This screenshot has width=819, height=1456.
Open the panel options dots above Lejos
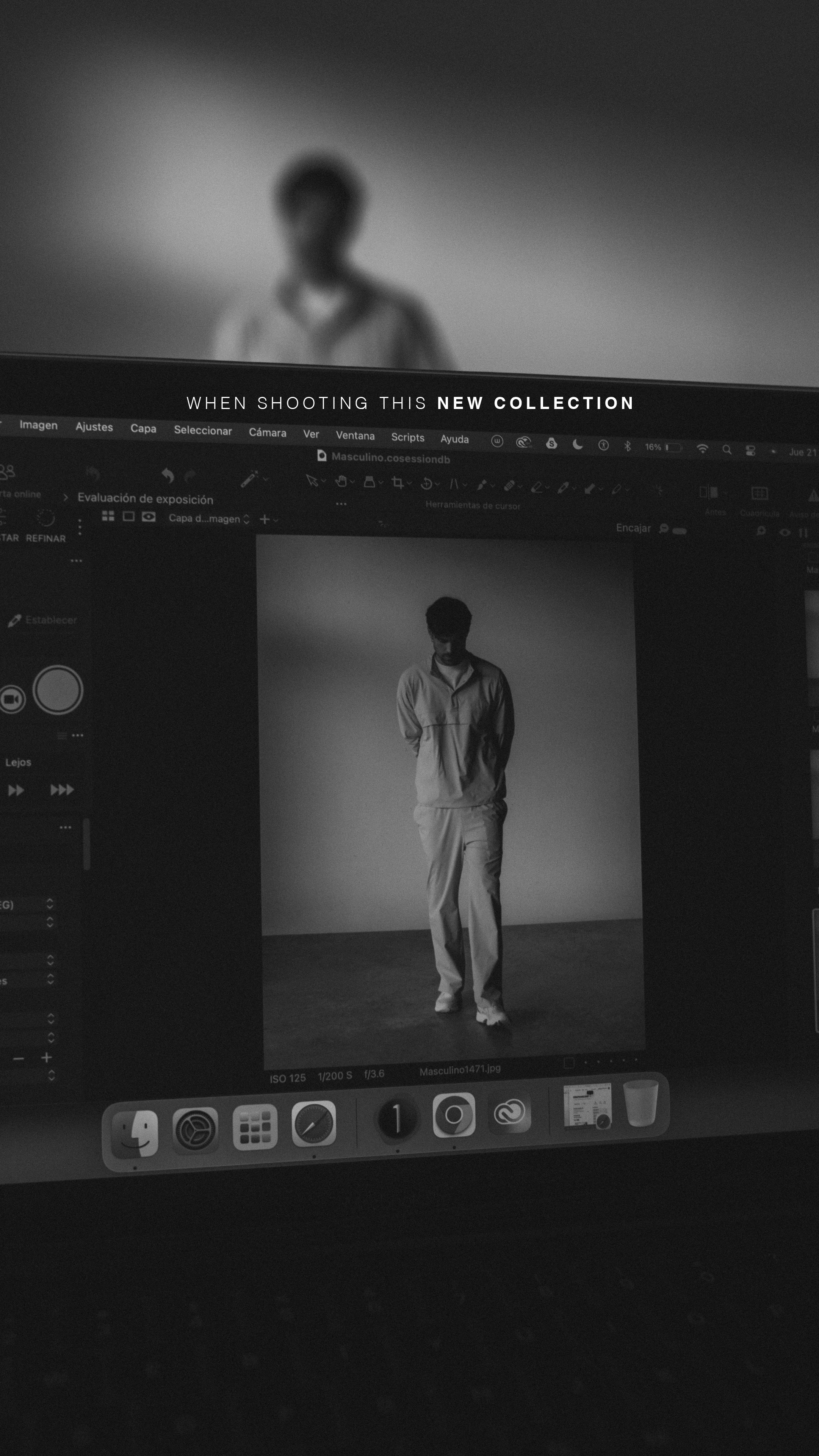pyautogui.click(x=78, y=735)
